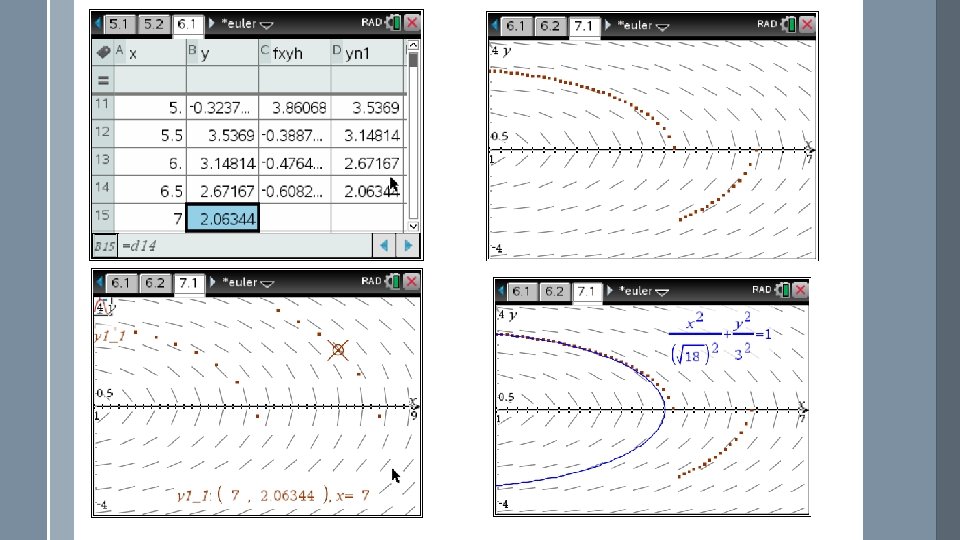This screenshot has width=960, height=540.
Task: Select tab 7.1 in top-right graph window
Action: tap(584, 26)
